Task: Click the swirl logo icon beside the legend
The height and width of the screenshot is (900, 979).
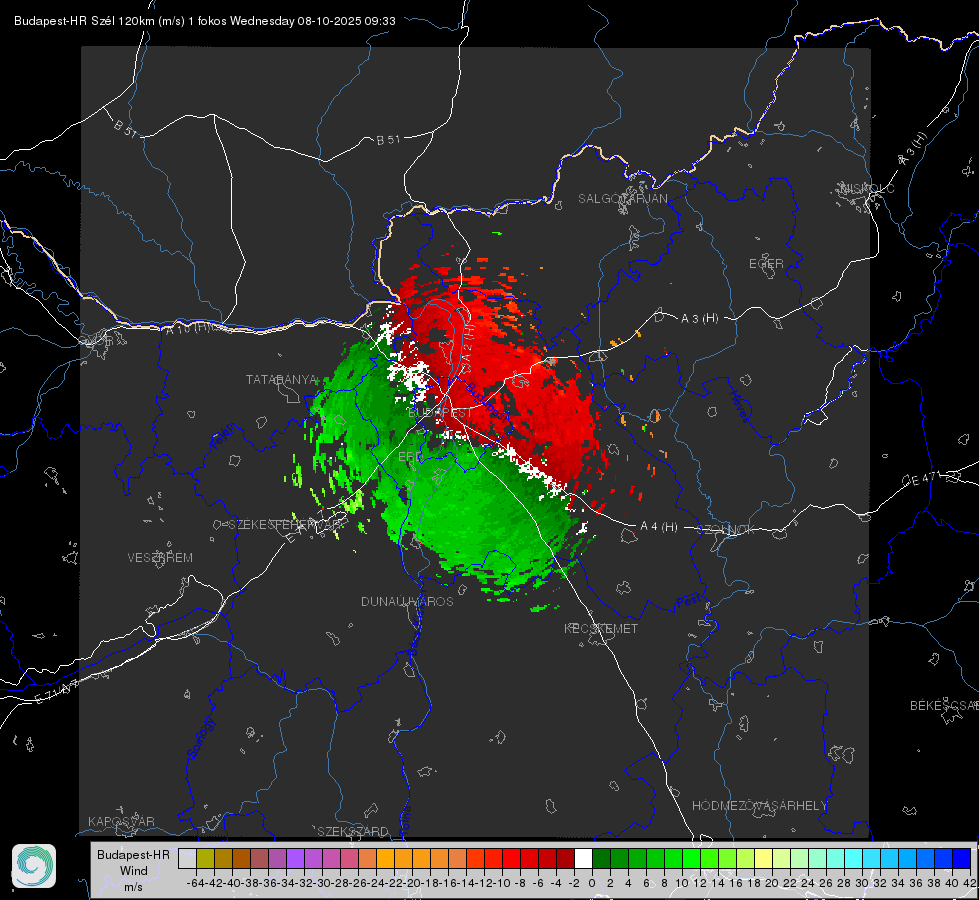Action: coord(34,866)
